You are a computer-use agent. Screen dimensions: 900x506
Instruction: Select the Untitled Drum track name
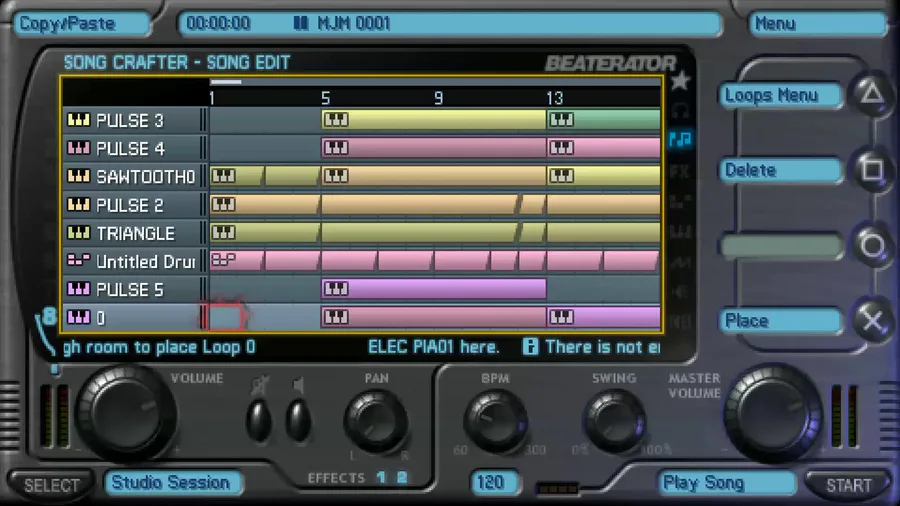tap(146, 261)
